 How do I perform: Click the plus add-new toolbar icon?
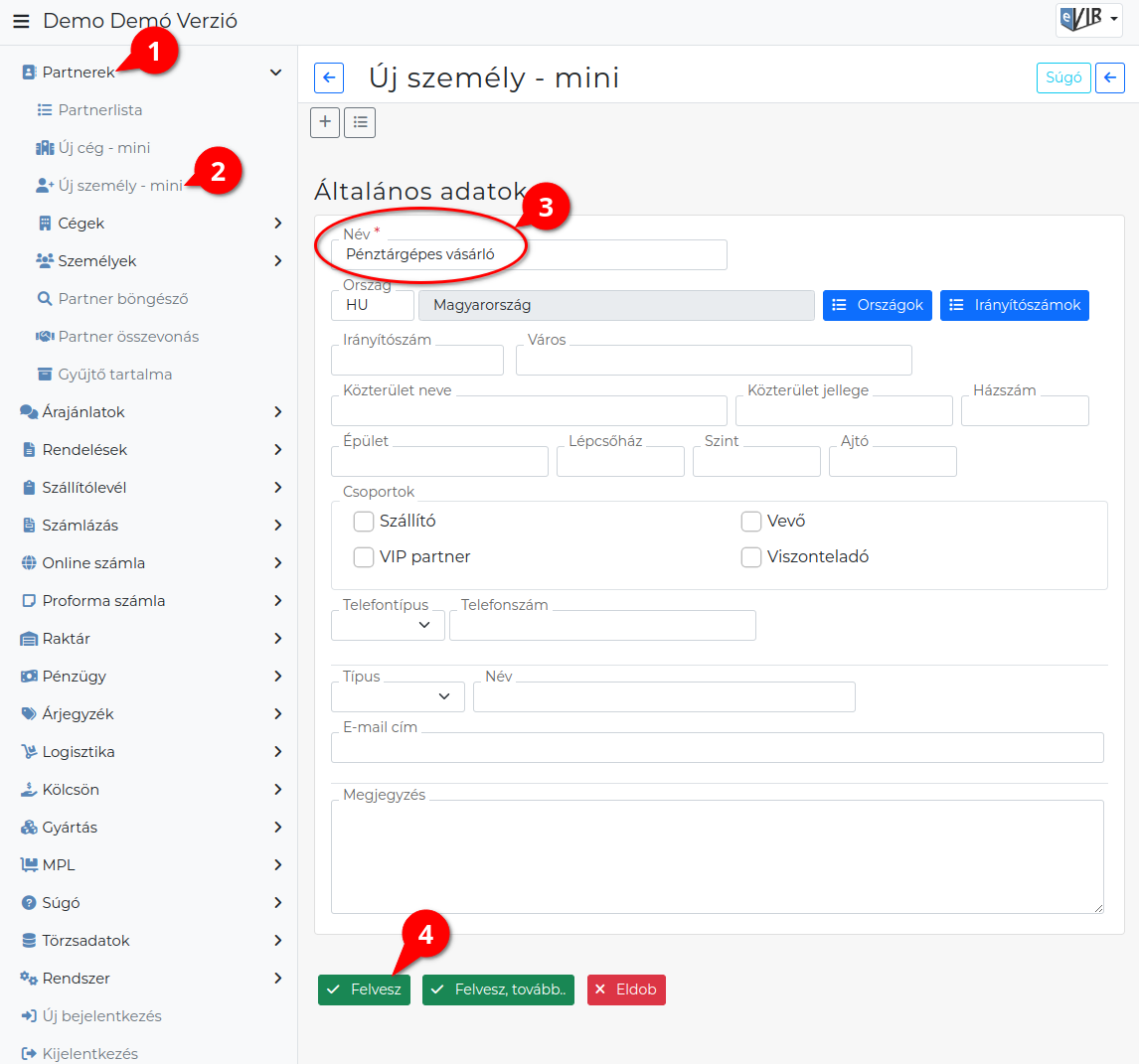click(325, 122)
